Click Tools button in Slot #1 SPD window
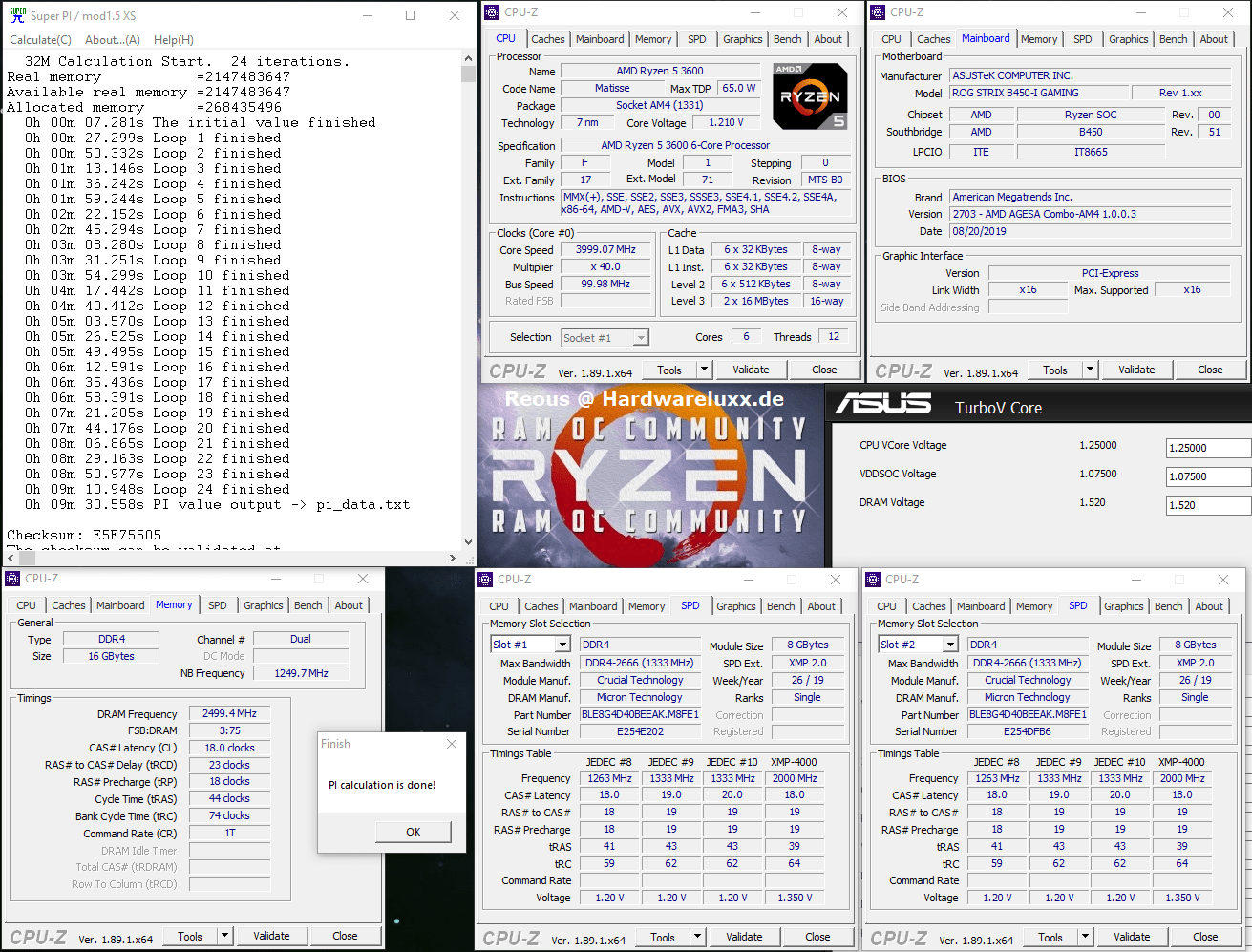The image size is (1252, 952). point(663,937)
